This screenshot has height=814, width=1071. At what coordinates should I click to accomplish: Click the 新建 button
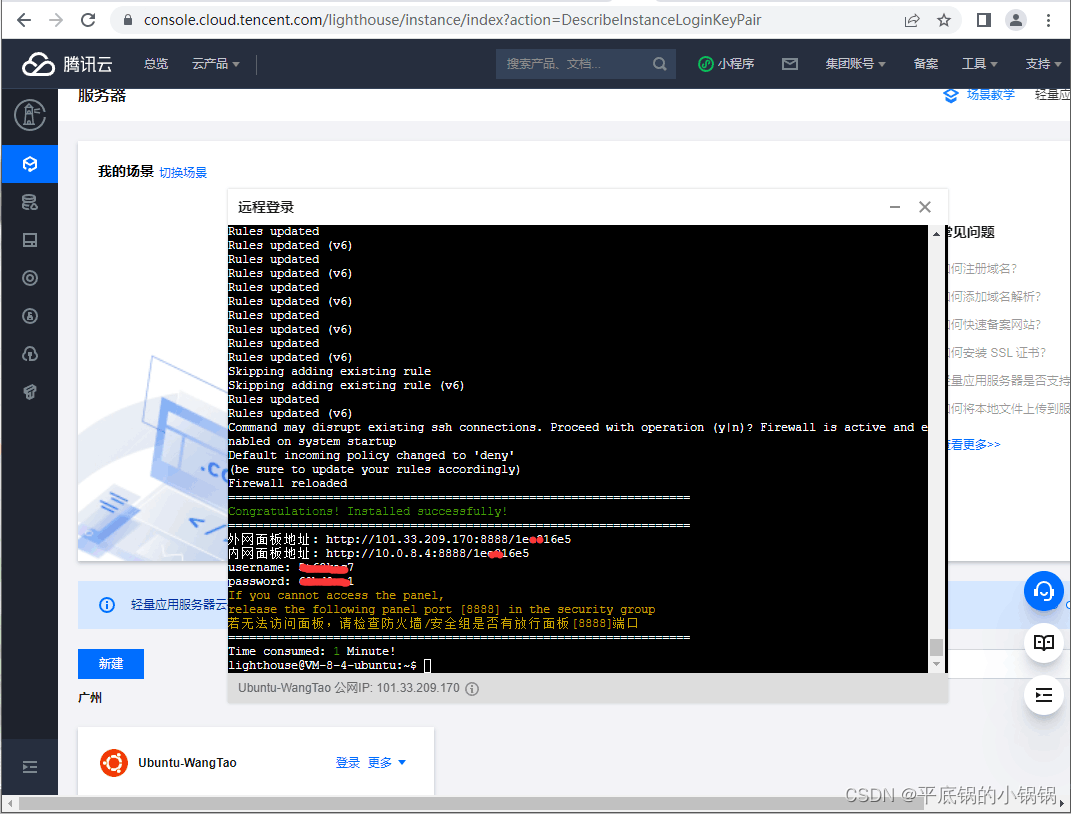tap(111, 664)
